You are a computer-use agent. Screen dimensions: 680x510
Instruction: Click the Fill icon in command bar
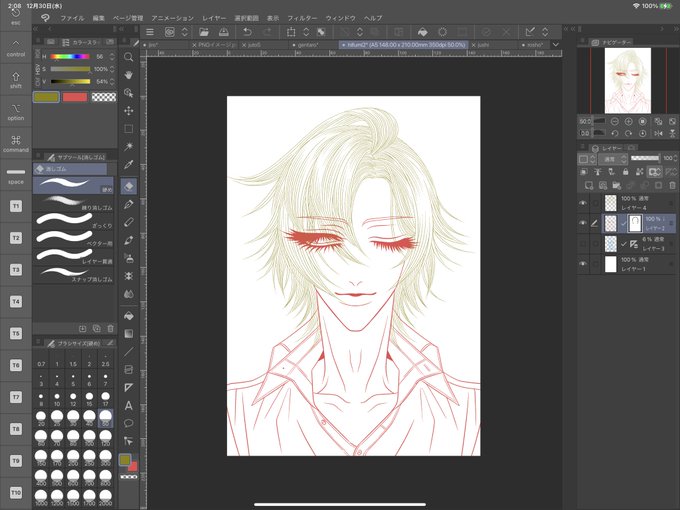coord(422,32)
